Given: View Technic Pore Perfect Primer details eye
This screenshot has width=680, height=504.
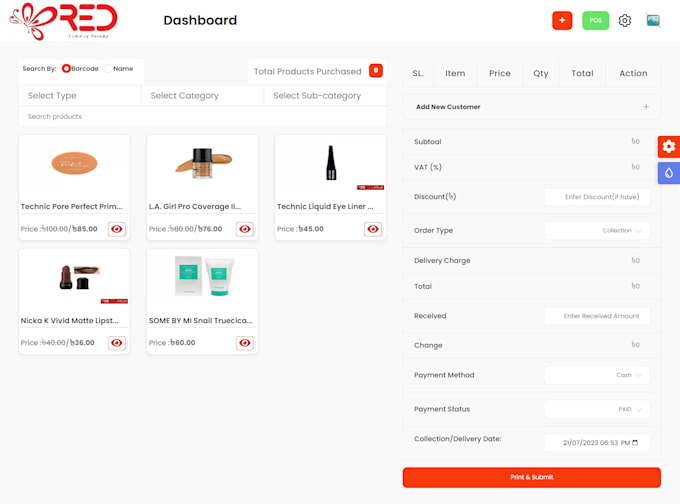Looking at the screenshot, I should click(117, 229).
